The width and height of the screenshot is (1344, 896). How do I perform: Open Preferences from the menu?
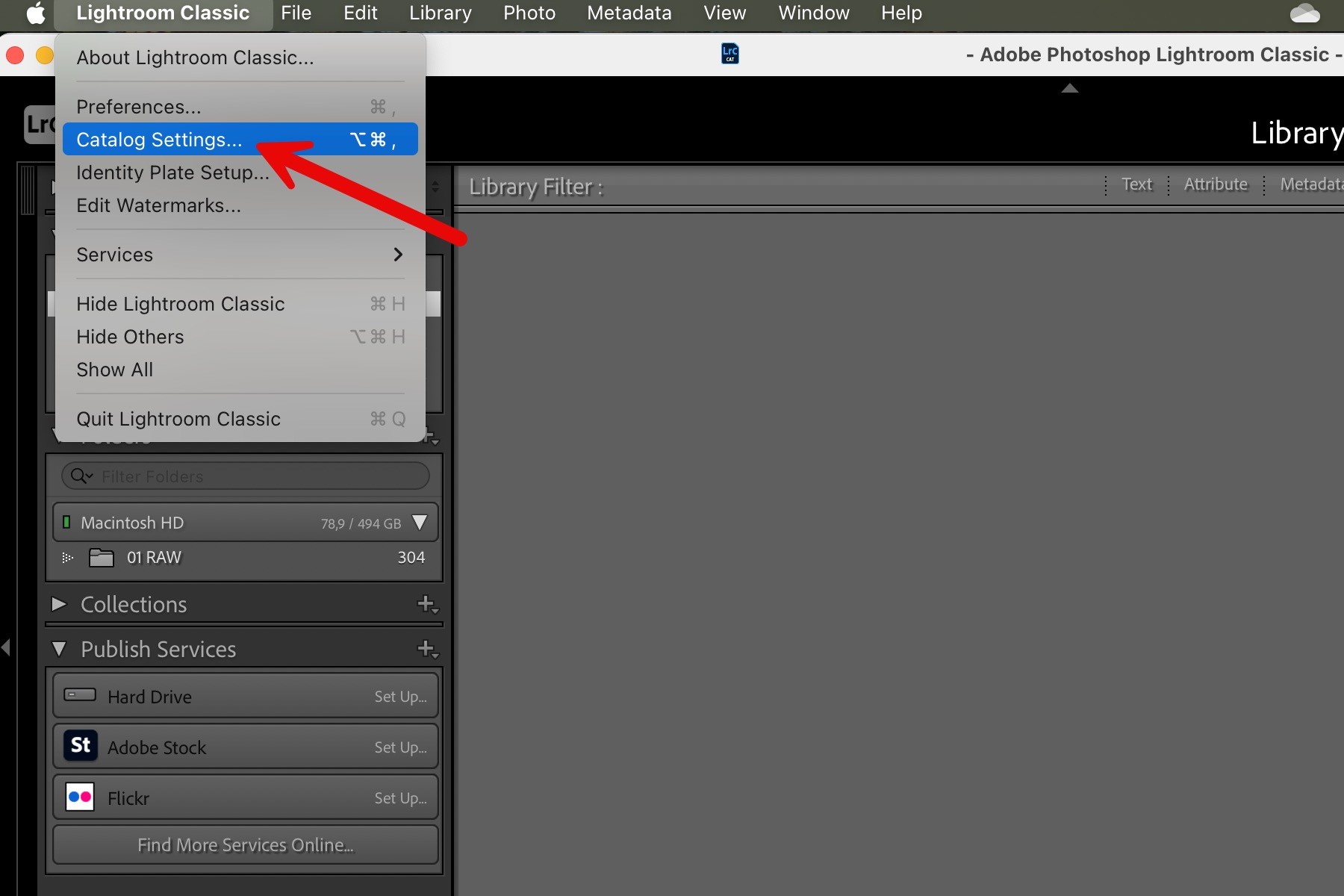click(x=240, y=107)
